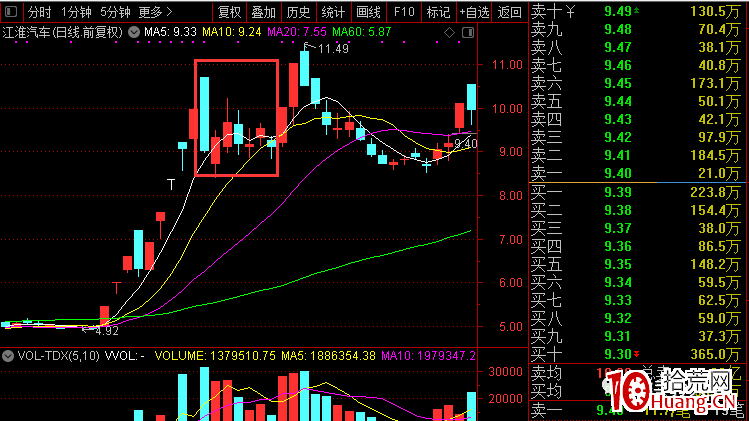This screenshot has height=421, width=749.
Task: Switch to 分时 intraday view
Action: tap(39, 12)
